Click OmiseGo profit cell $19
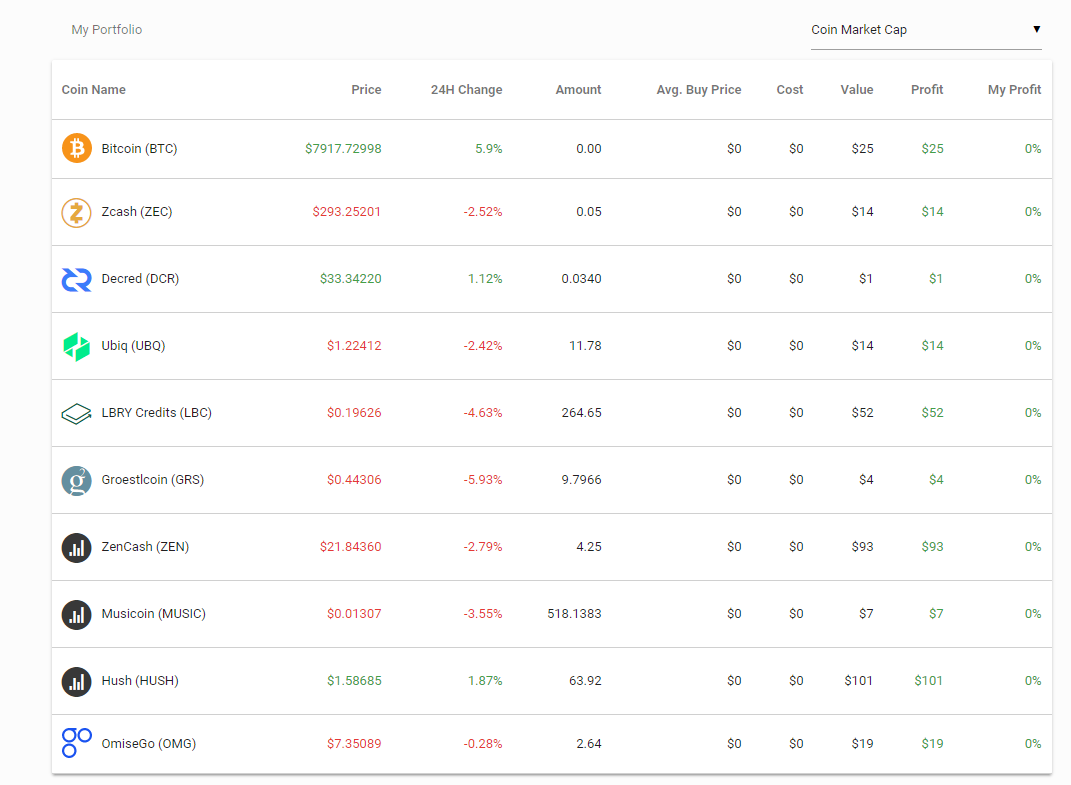The height and width of the screenshot is (785, 1071). coord(932,743)
